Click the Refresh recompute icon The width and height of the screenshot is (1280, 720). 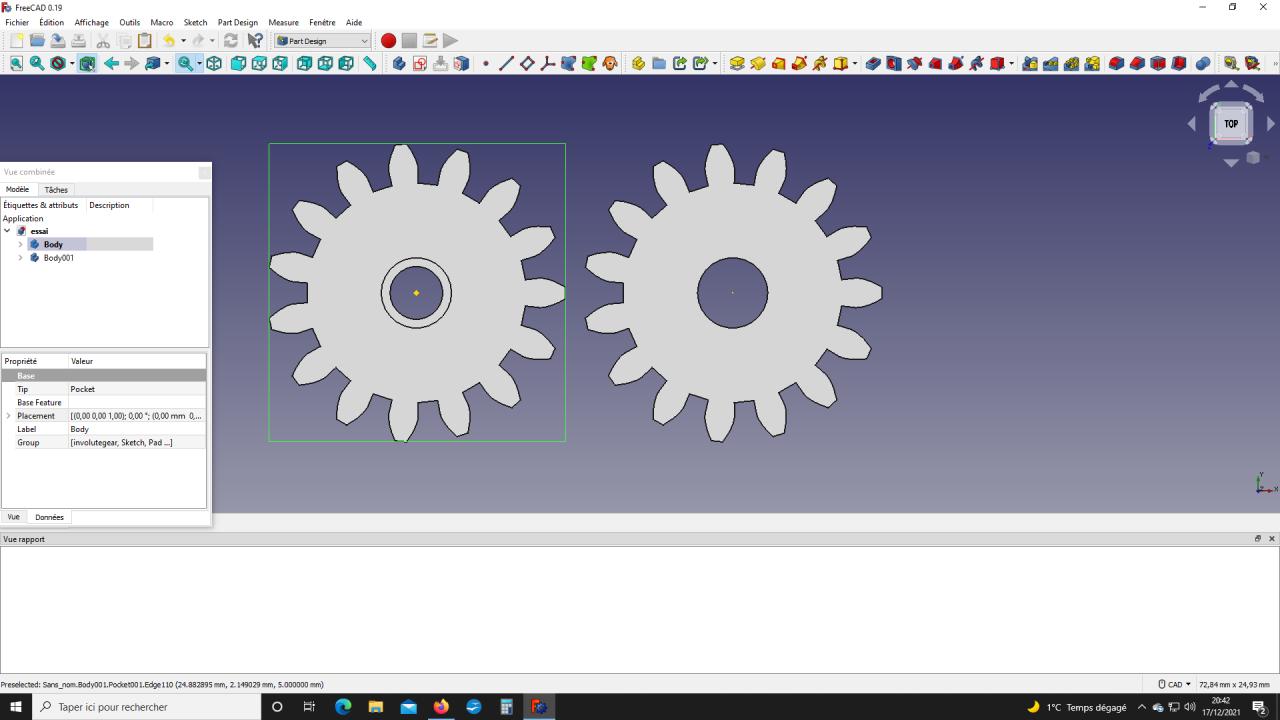click(231, 41)
